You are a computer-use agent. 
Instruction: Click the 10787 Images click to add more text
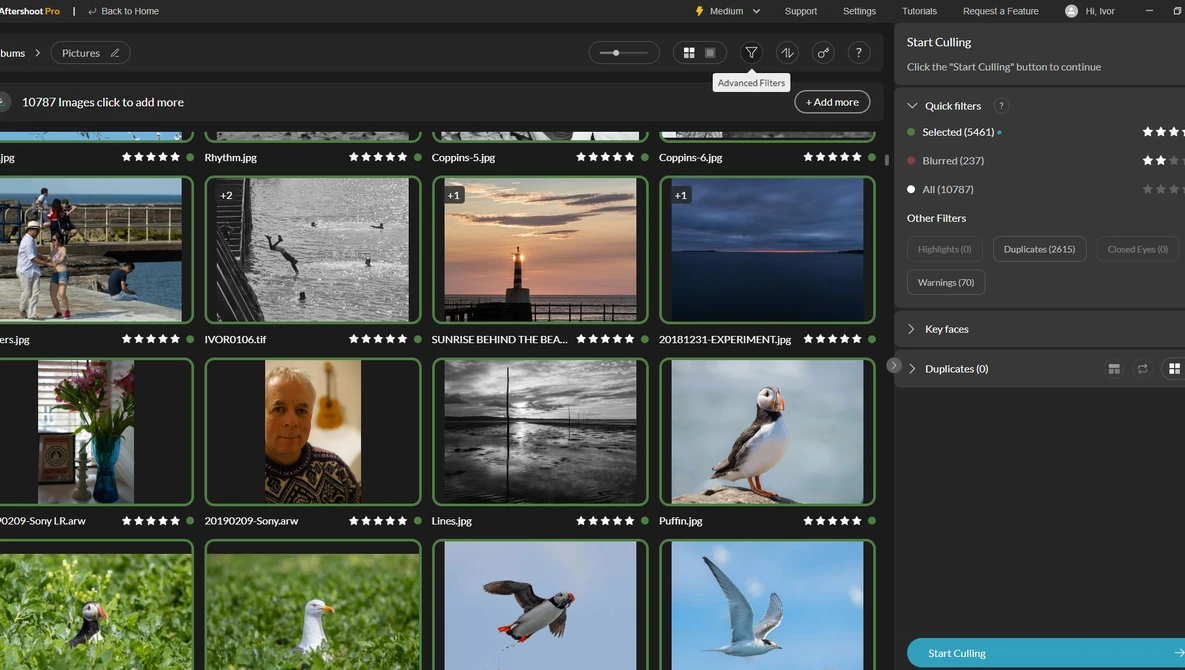click(103, 102)
